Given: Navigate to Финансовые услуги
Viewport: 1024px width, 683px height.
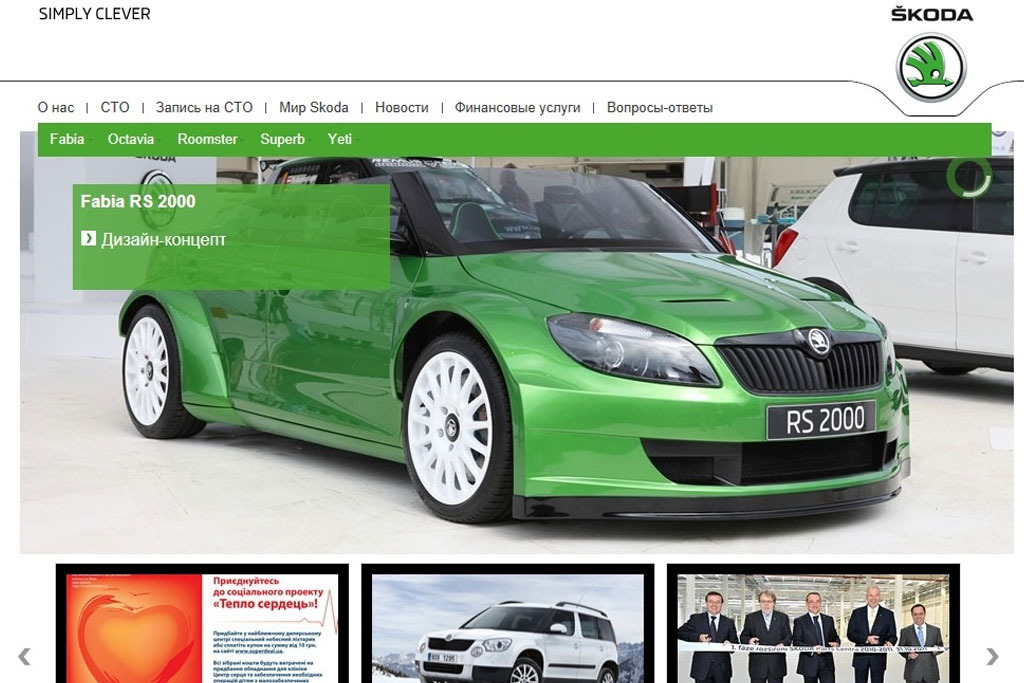Looking at the screenshot, I should 517,107.
